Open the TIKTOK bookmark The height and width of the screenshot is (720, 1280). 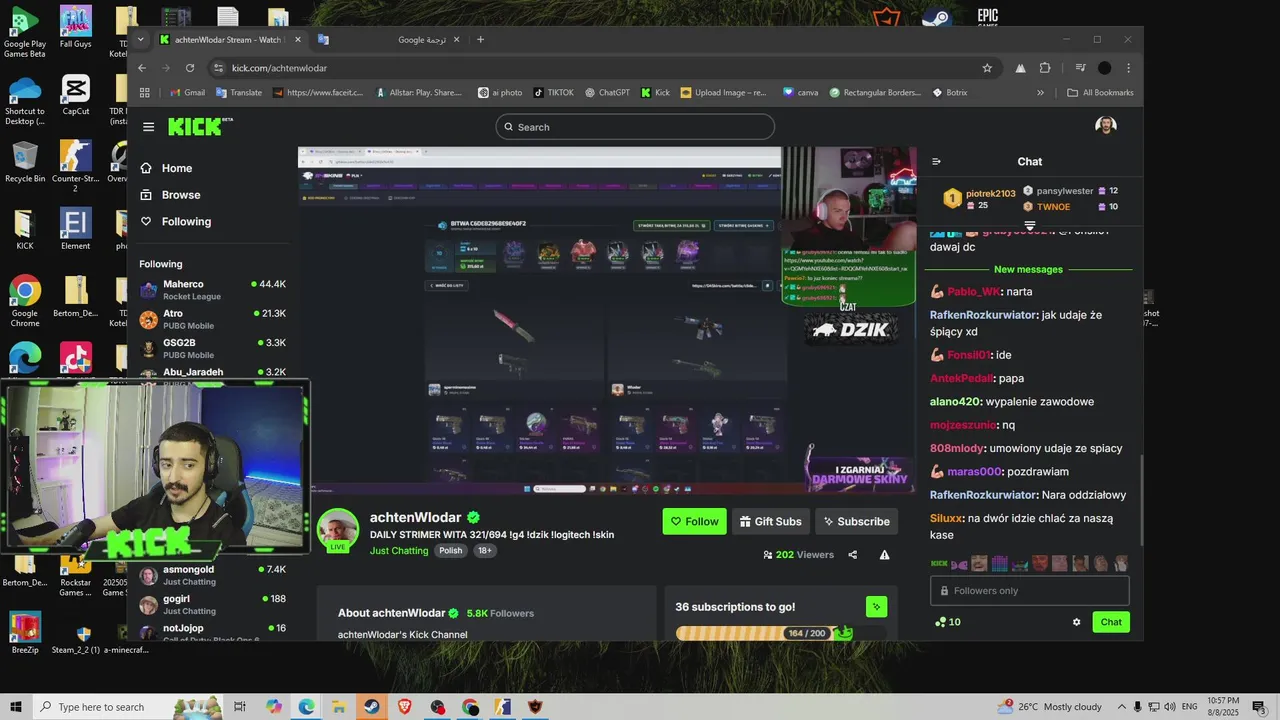(x=554, y=92)
